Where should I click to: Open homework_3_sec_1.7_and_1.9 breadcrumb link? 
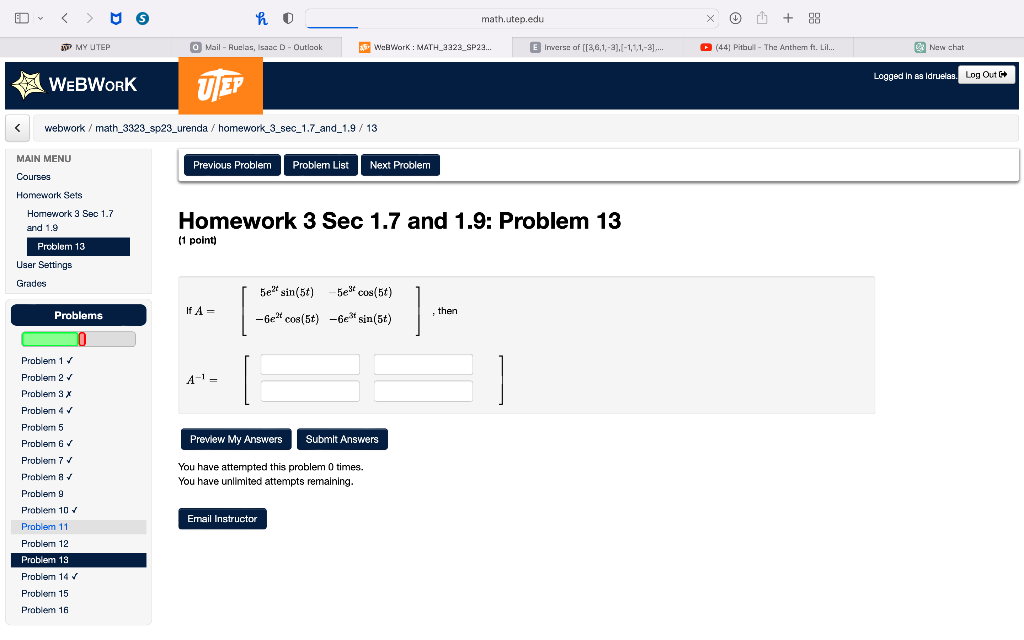[287, 128]
